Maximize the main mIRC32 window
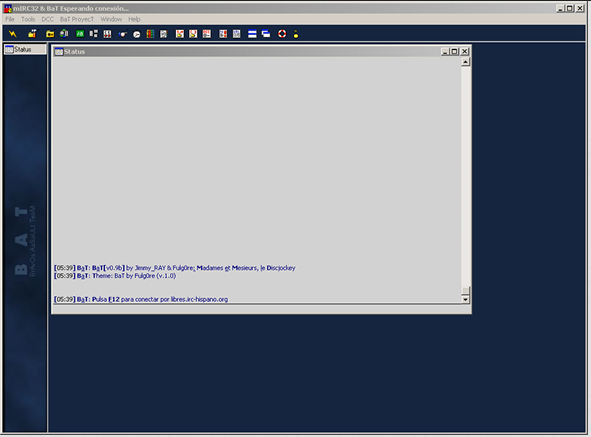Screen dimensions: 591x437 coord(570,8)
